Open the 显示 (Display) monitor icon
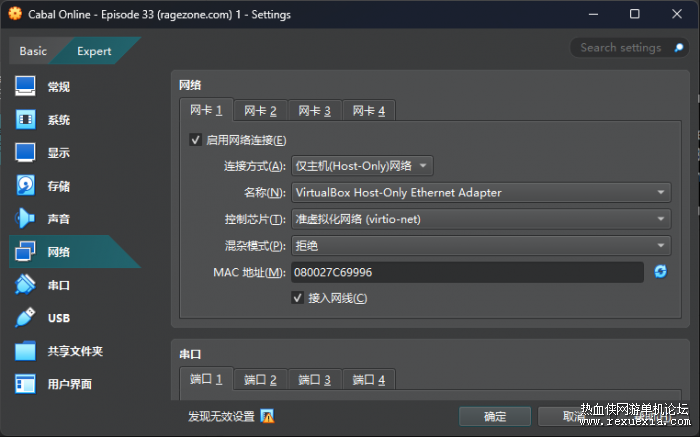 pyautogui.click(x=25, y=152)
